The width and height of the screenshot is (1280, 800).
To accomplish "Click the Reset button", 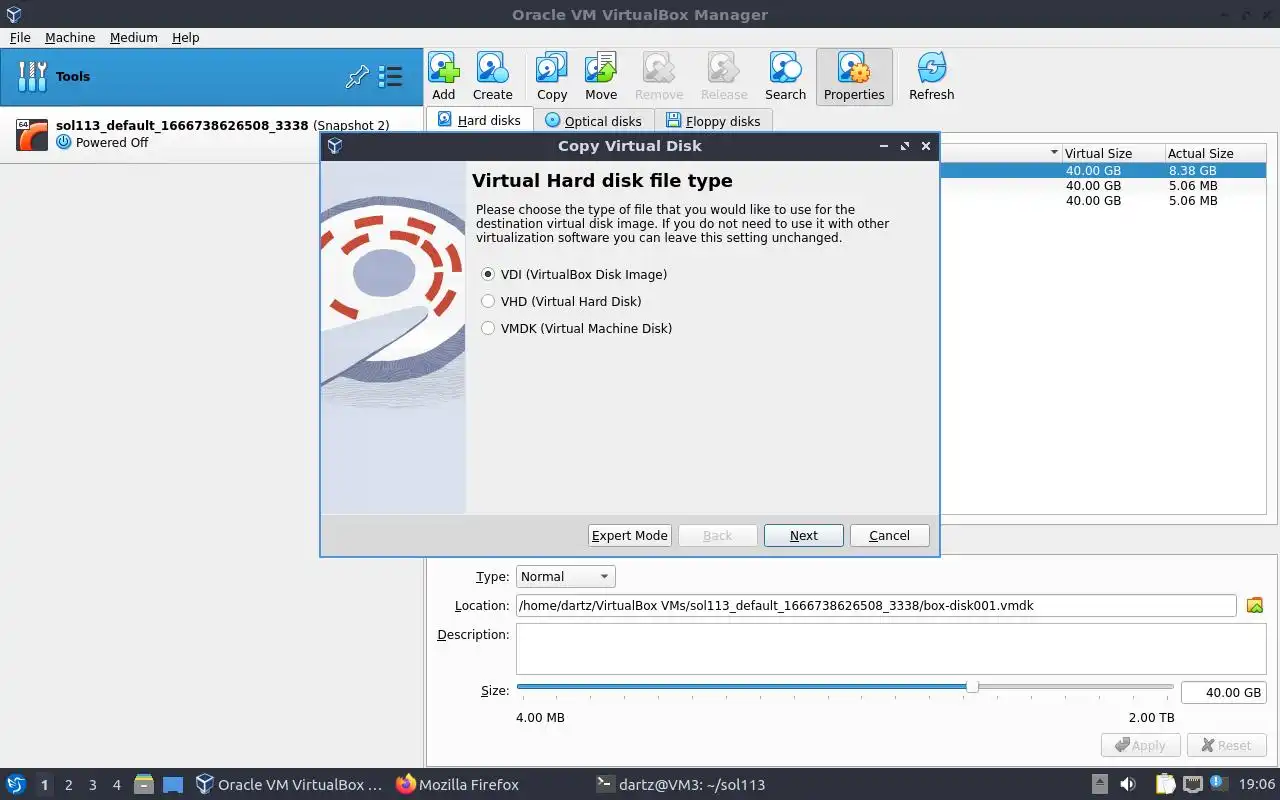I will (1226, 745).
